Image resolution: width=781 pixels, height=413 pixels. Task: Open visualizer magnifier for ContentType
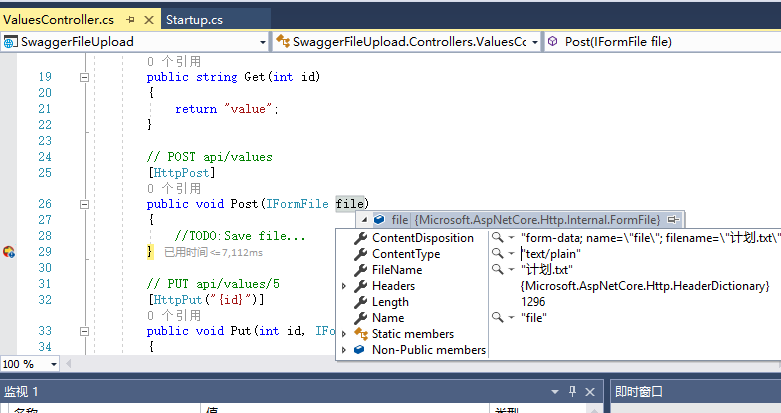[497, 254]
